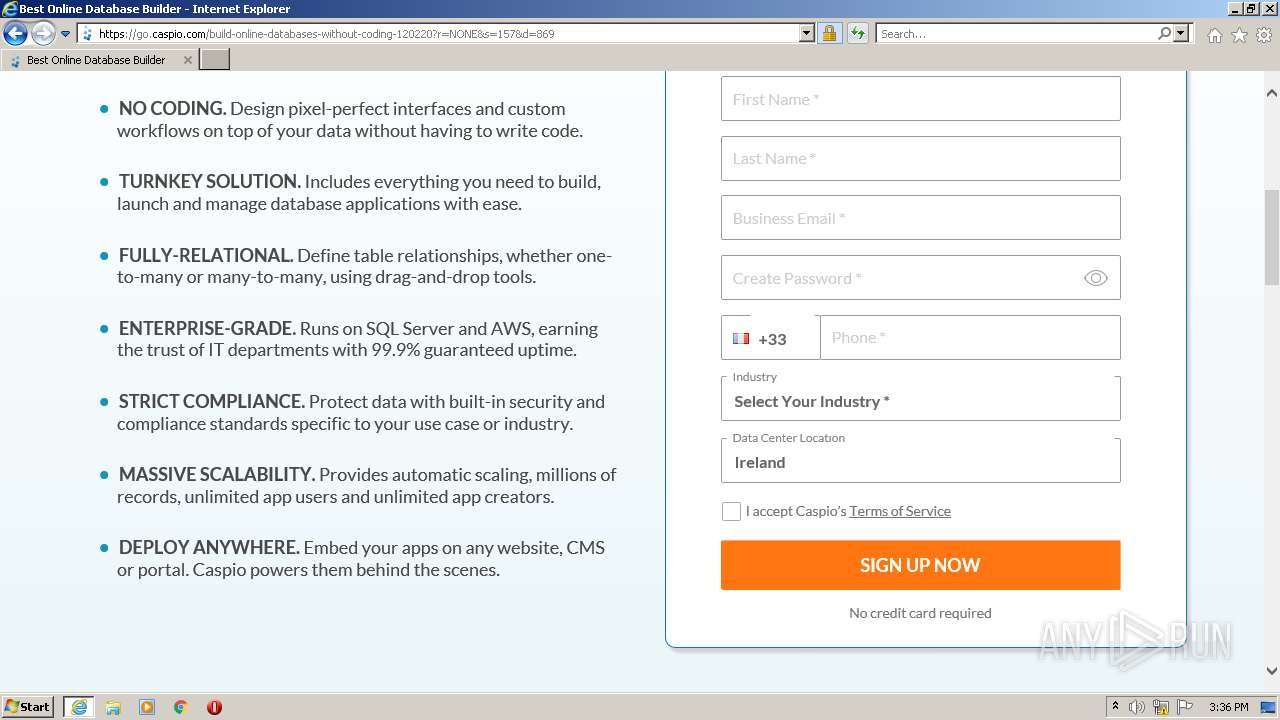The width and height of the screenshot is (1280, 720).
Task: Open the network connection tray icon
Action: point(1161,707)
